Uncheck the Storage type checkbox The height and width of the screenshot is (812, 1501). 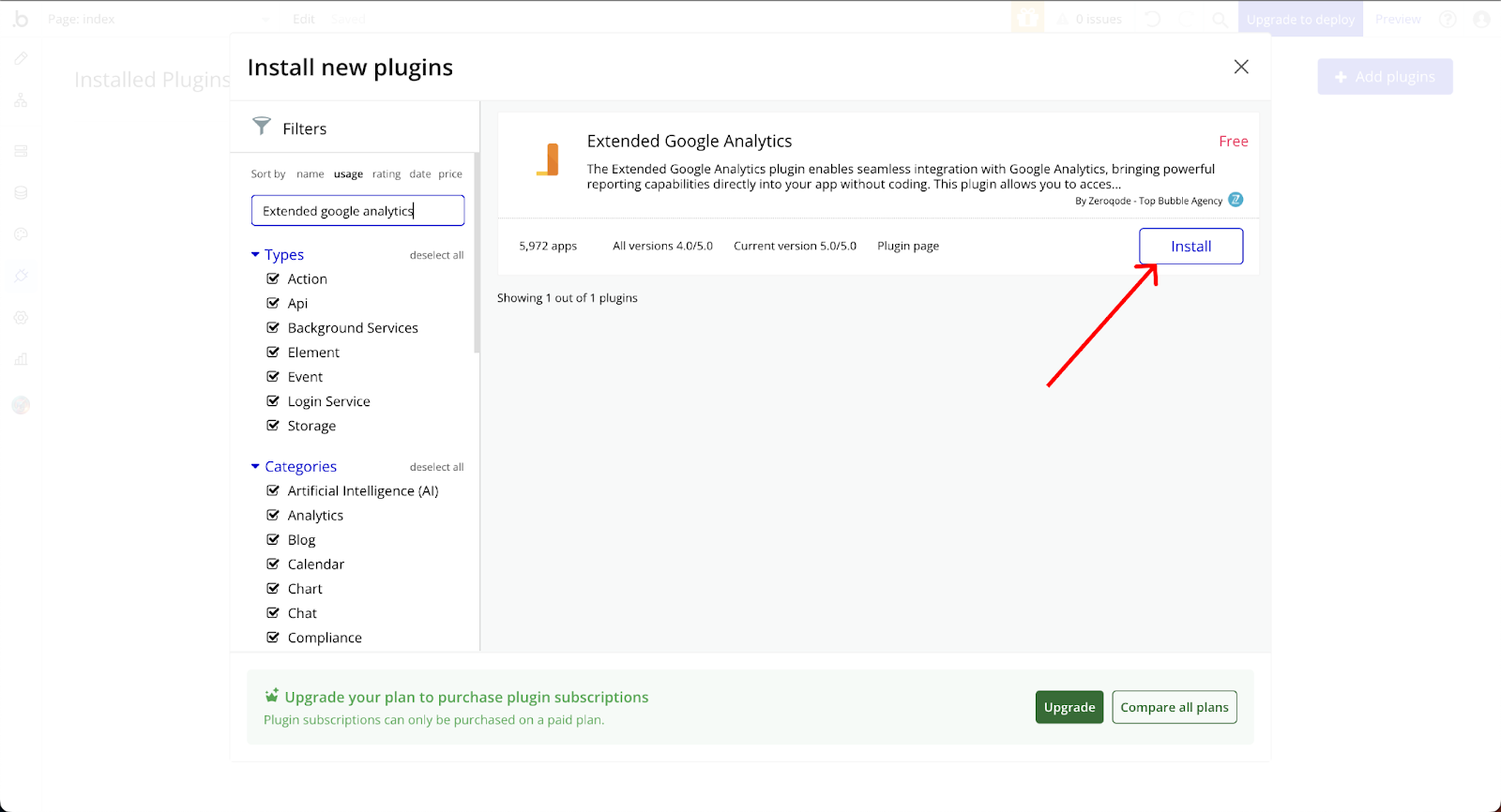click(x=273, y=425)
